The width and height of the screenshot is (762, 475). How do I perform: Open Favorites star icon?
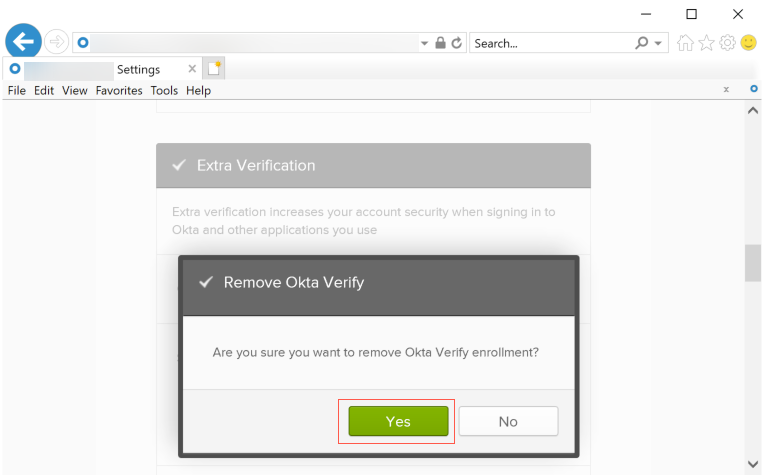(x=706, y=43)
